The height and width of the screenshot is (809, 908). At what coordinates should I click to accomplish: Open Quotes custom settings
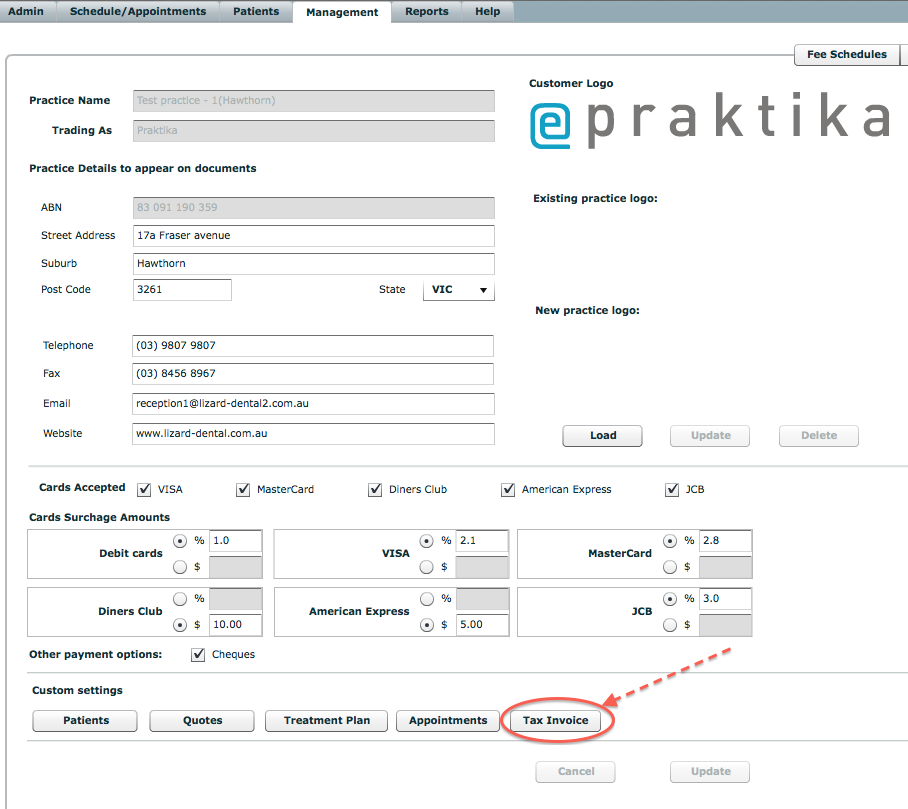(202, 721)
